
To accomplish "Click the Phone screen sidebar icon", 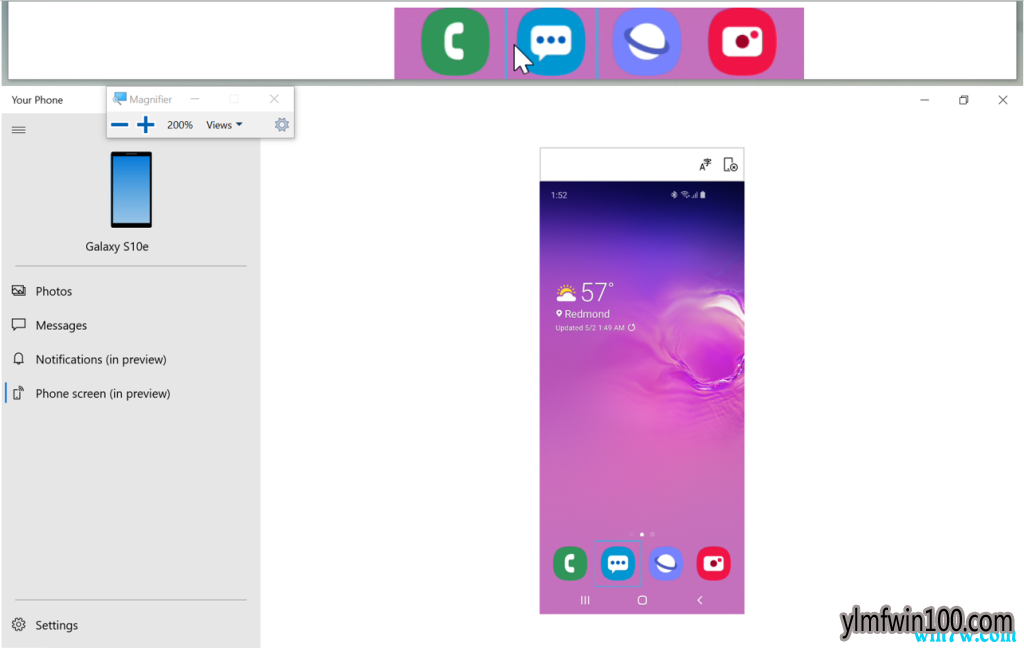I will [x=18, y=393].
